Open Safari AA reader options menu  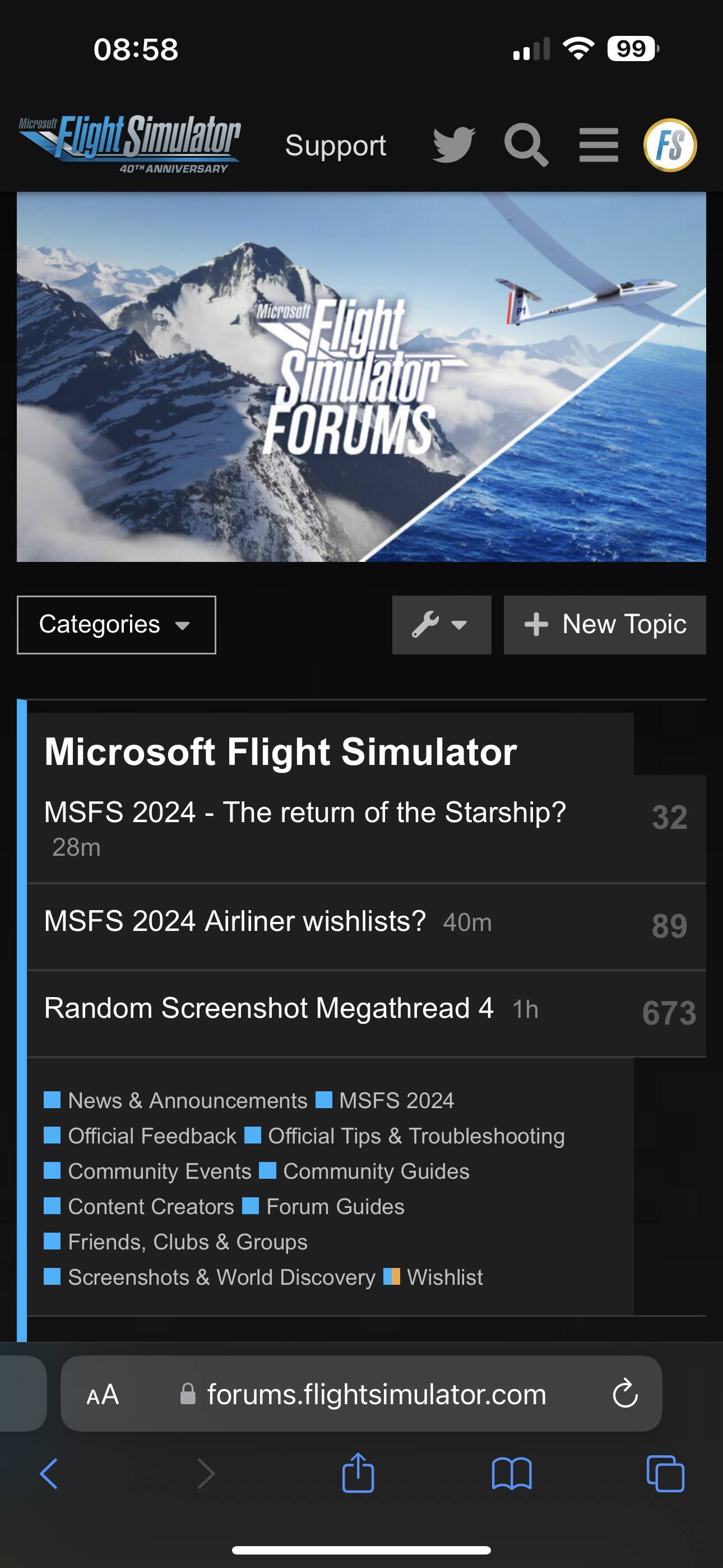[102, 1394]
